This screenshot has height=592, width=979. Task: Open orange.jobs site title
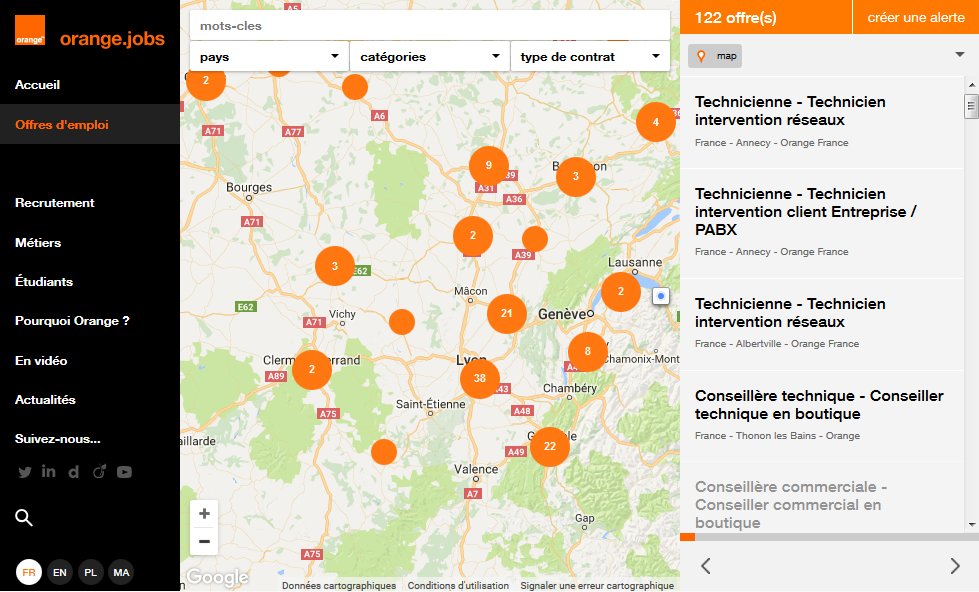tap(112, 39)
